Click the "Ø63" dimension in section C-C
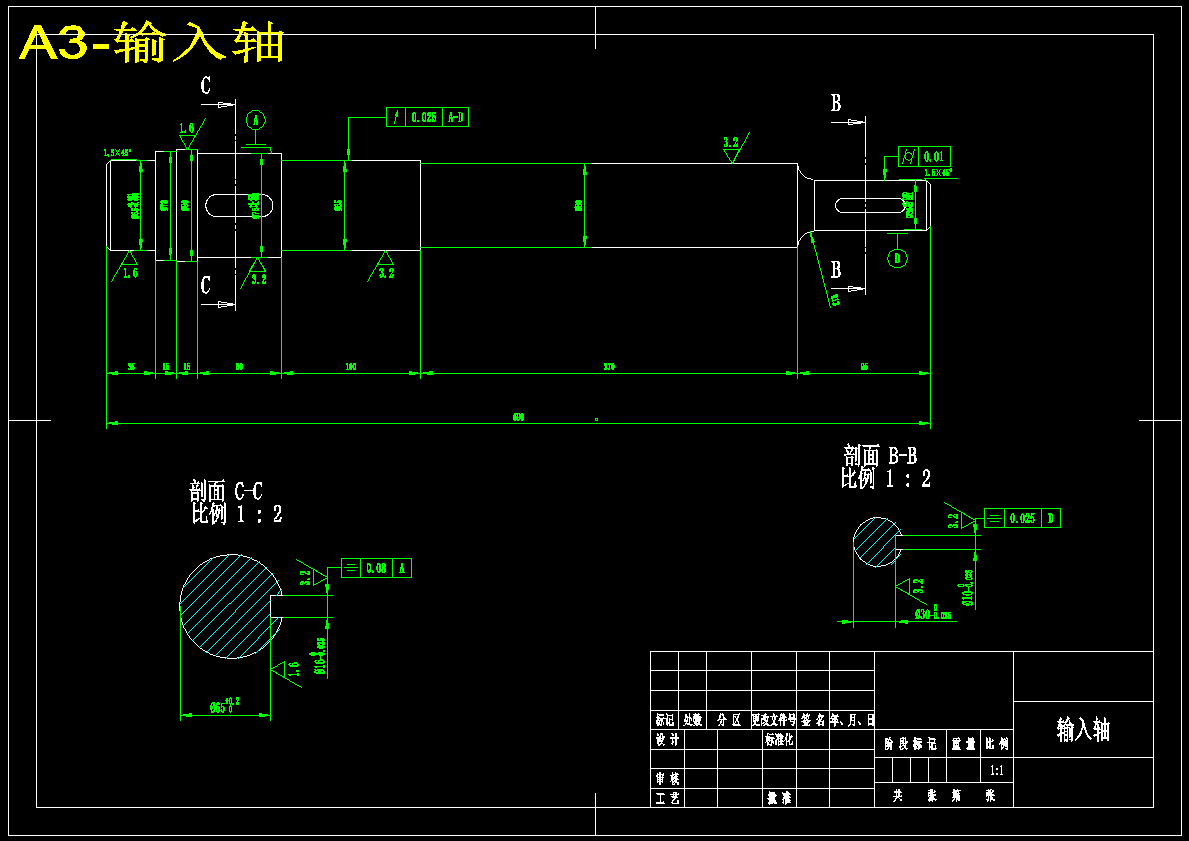This screenshot has height=841, width=1189. (x=224, y=706)
